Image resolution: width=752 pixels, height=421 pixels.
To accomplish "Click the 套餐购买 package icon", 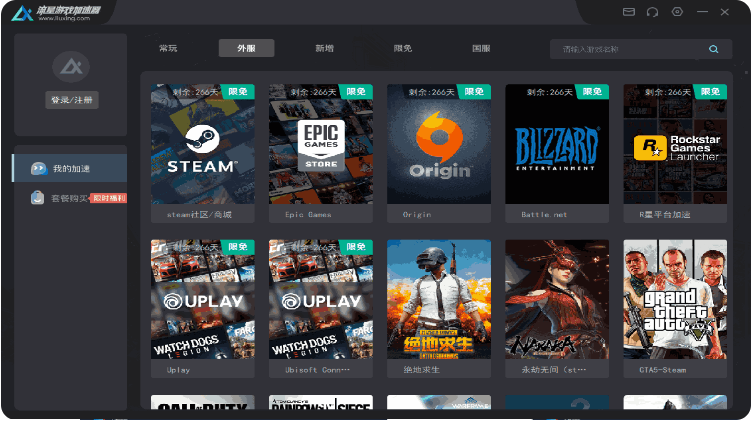I will tap(37, 198).
